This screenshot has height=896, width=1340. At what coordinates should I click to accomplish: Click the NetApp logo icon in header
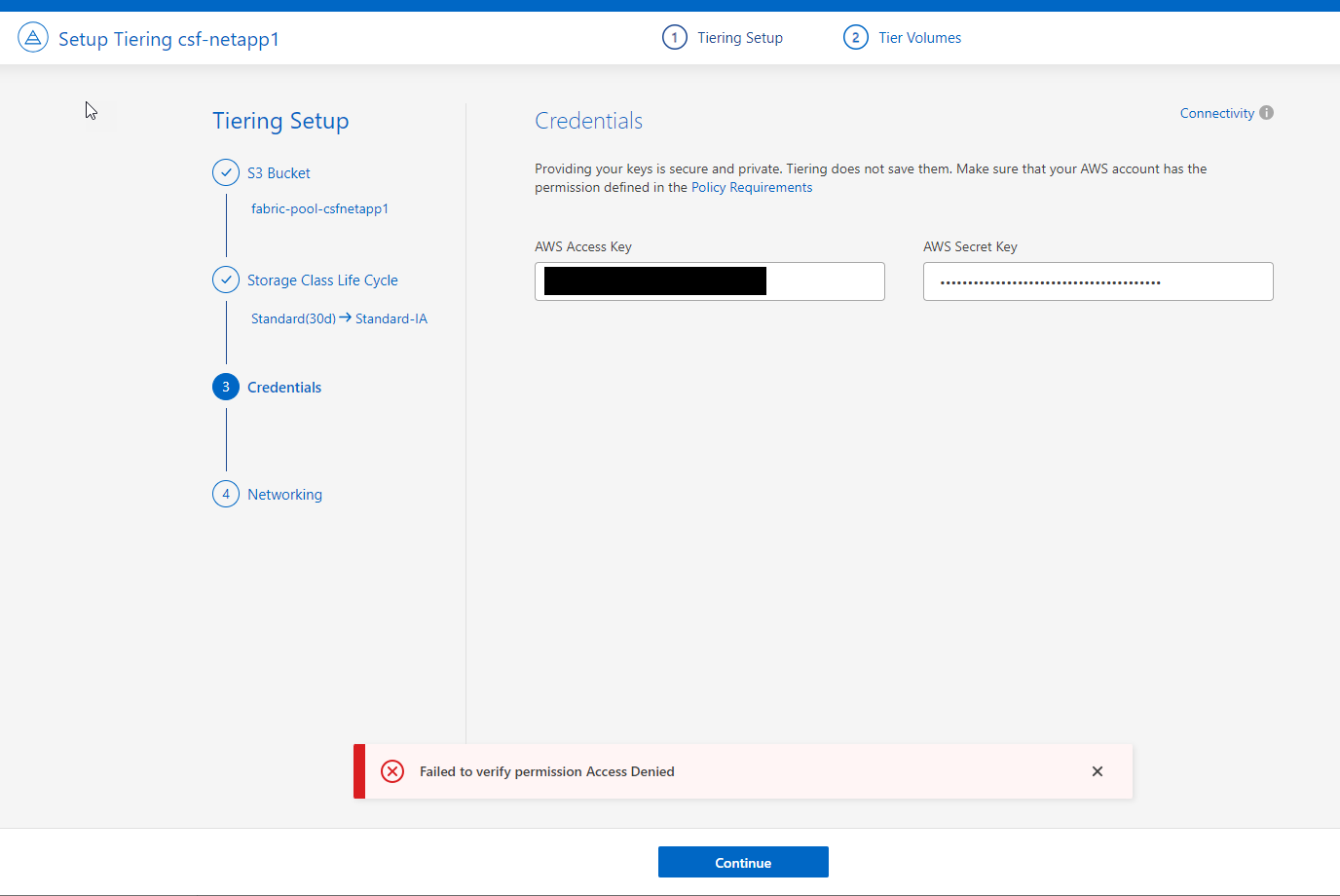pos(33,38)
